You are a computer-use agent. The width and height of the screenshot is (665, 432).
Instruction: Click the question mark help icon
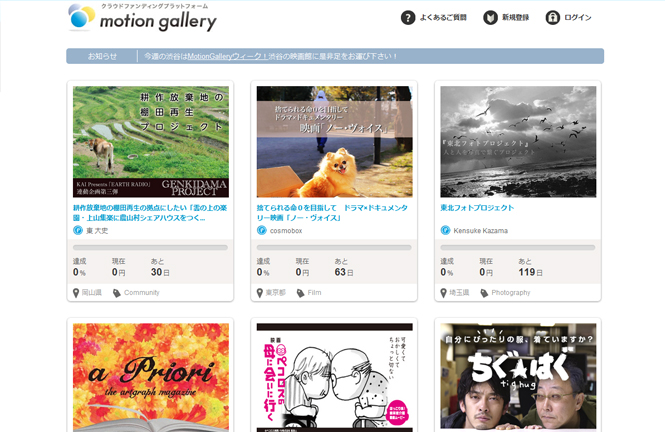click(x=408, y=17)
